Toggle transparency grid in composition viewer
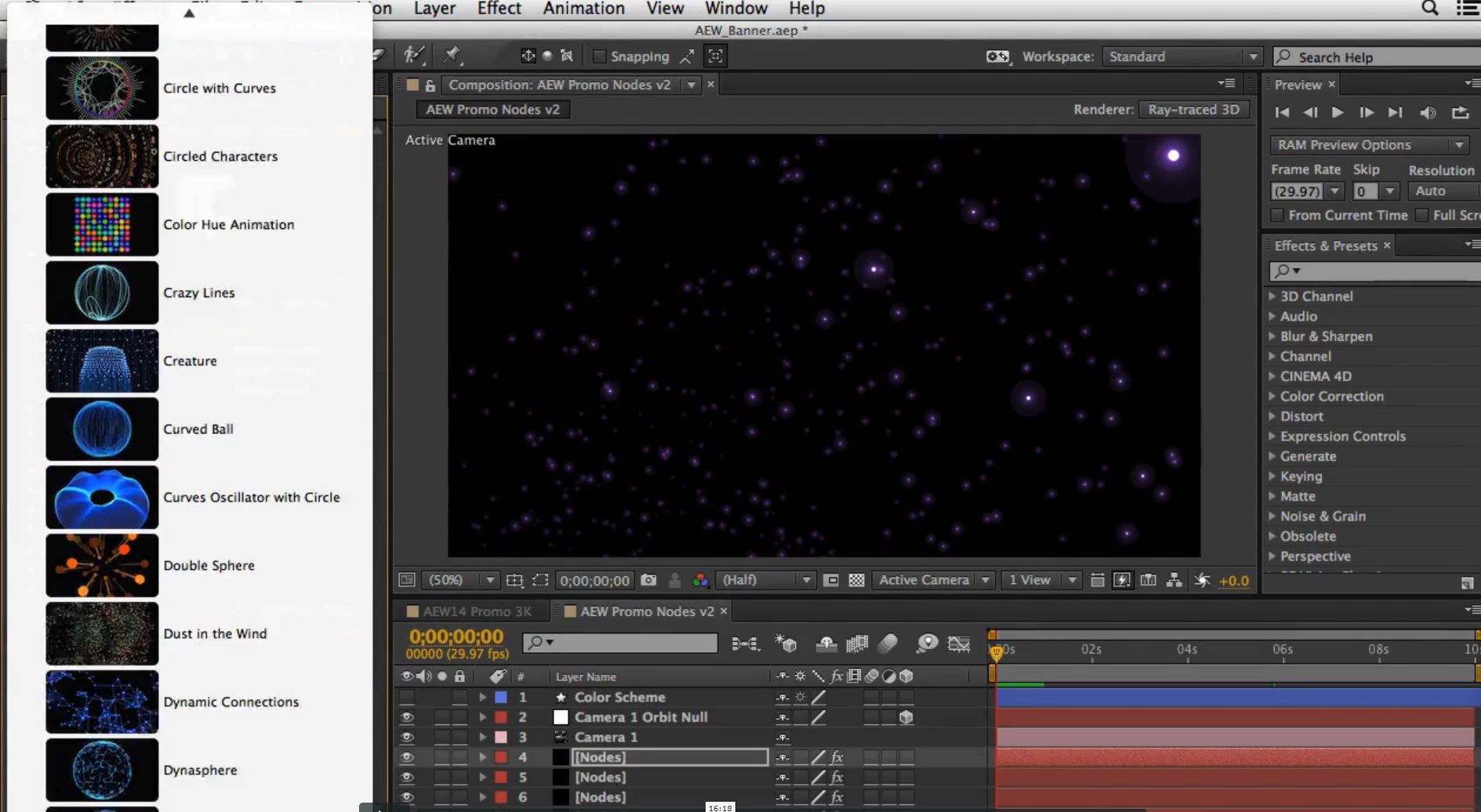This screenshot has height=812, width=1481. [x=857, y=580]
